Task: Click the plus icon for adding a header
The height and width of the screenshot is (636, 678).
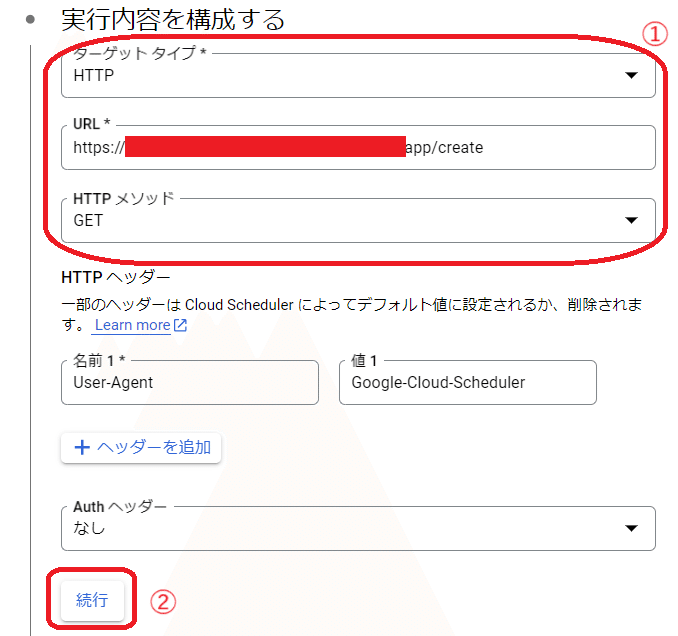Action: [x=83, y=447]
